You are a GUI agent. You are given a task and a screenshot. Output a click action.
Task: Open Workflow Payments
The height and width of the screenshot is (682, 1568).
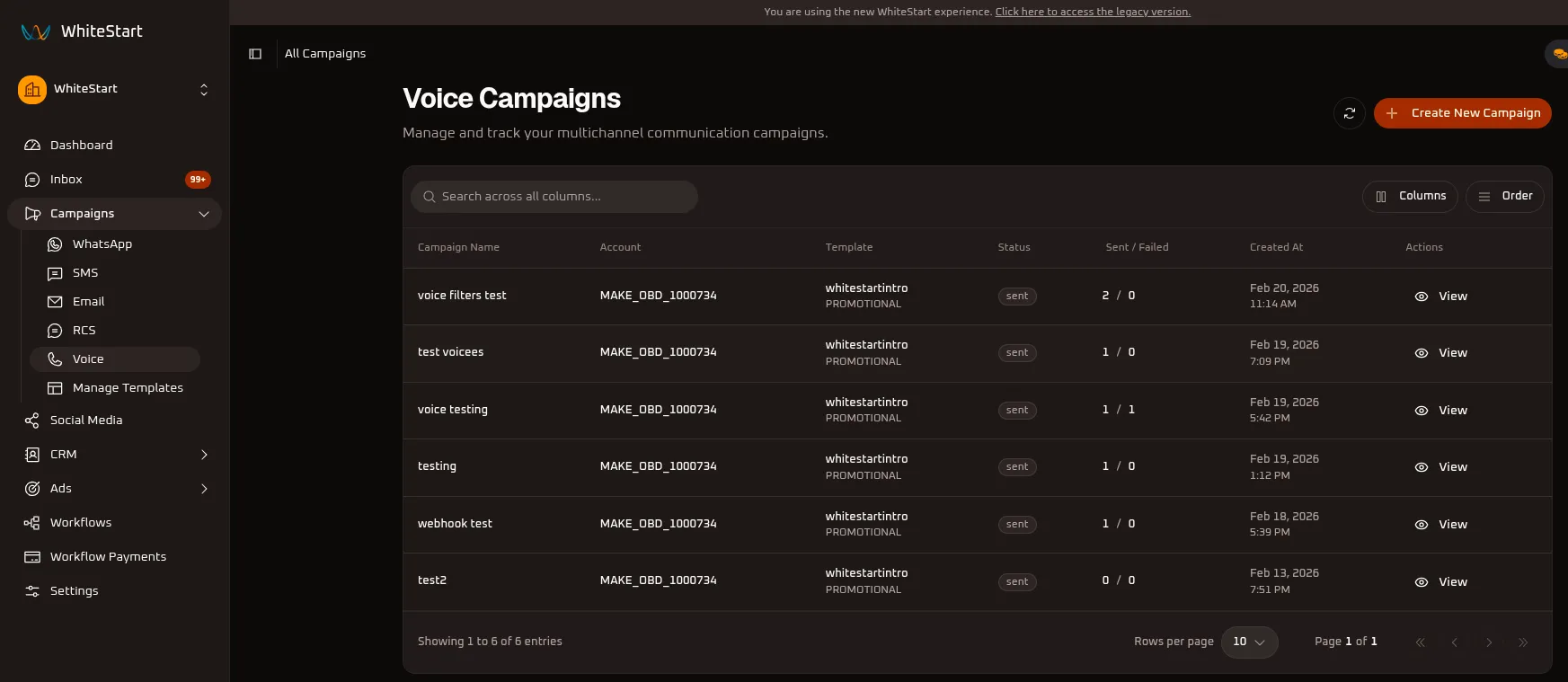tap(114, 556)
